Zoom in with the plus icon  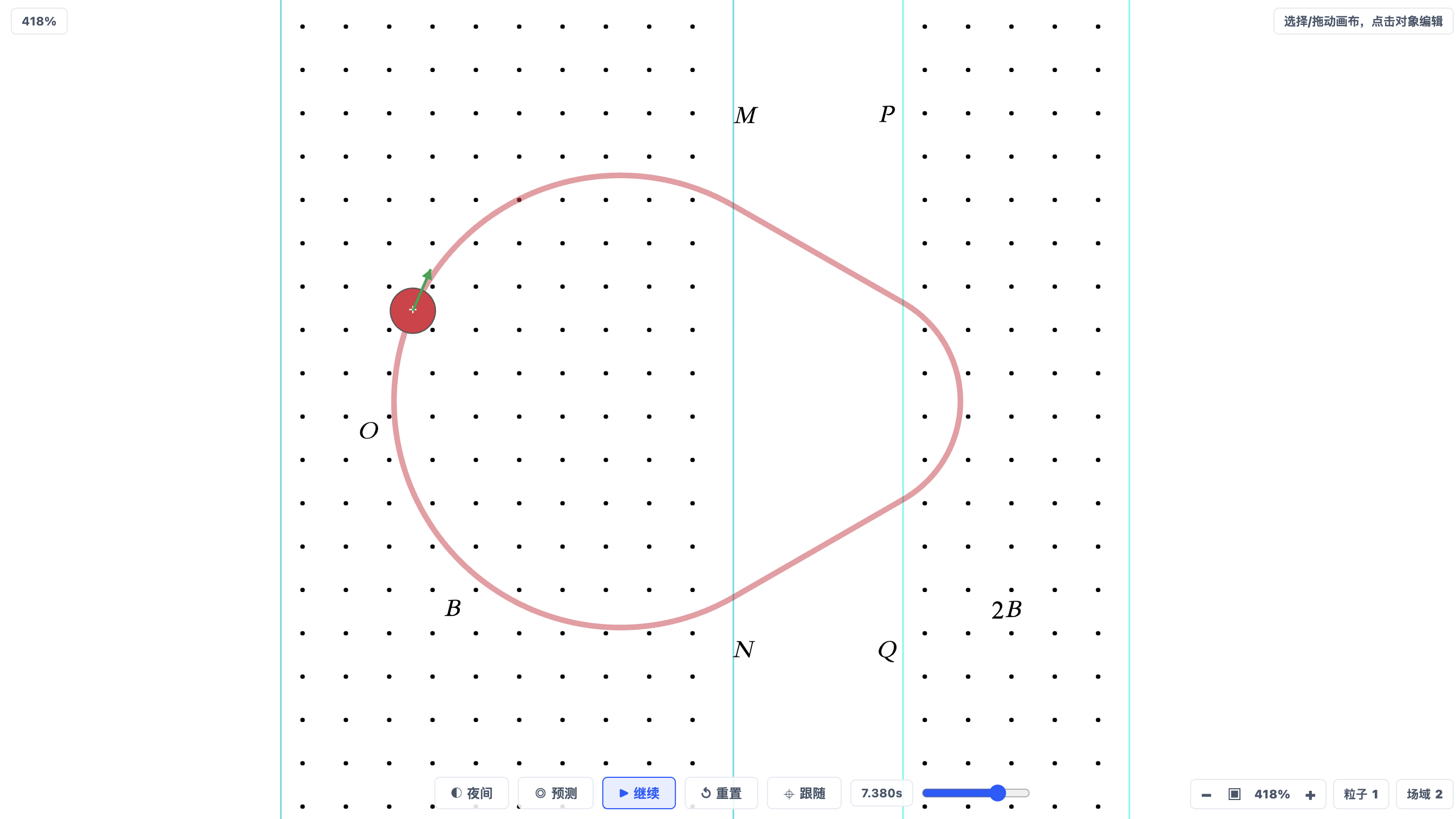point(1310,794)
